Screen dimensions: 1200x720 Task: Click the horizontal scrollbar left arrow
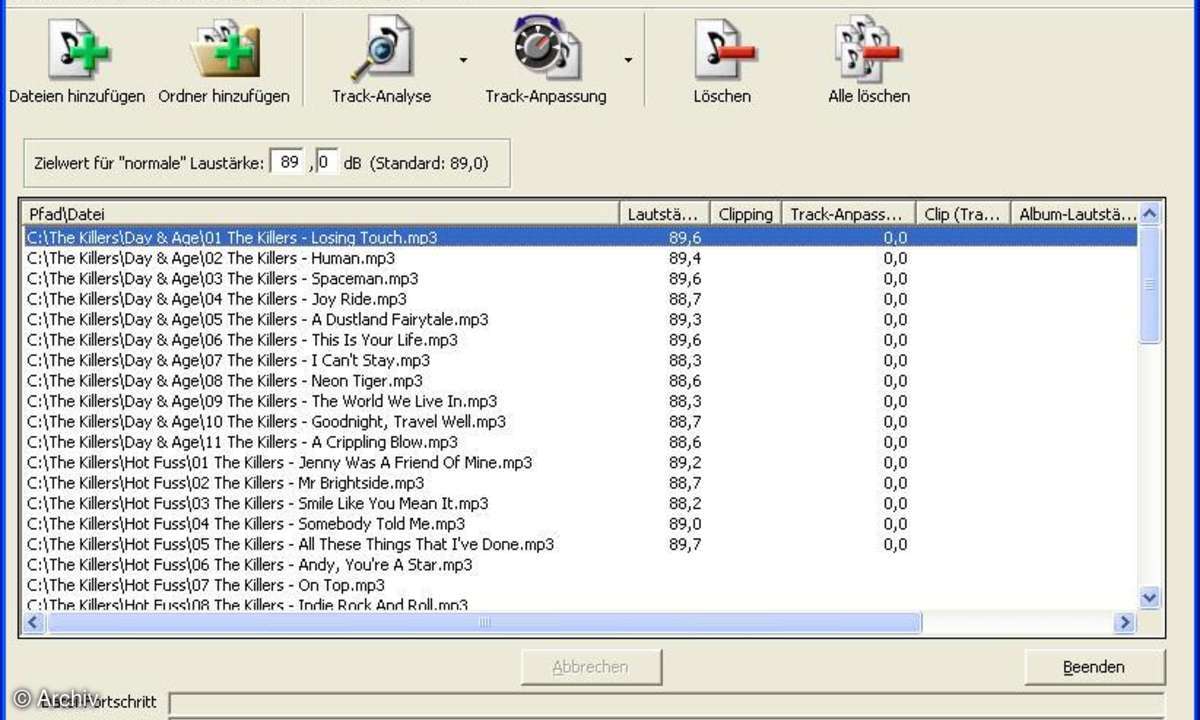click(x=33, y=623)
